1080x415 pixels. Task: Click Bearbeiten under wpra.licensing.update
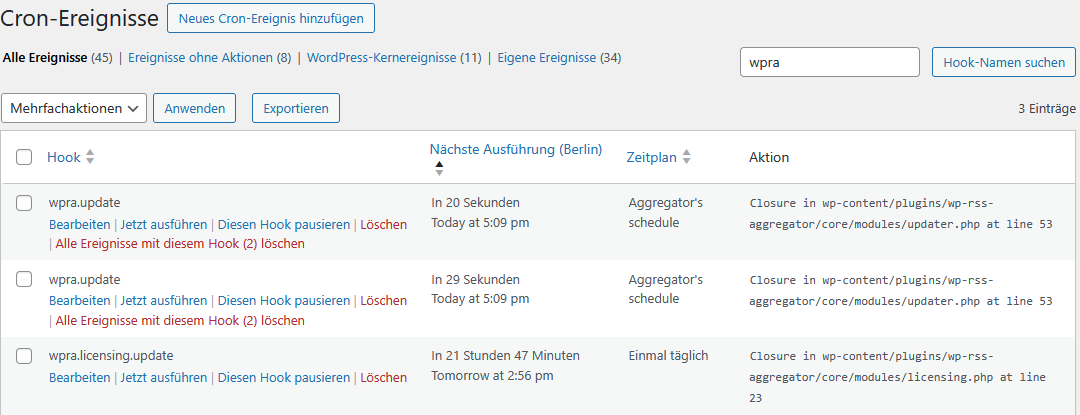[79, 378]
